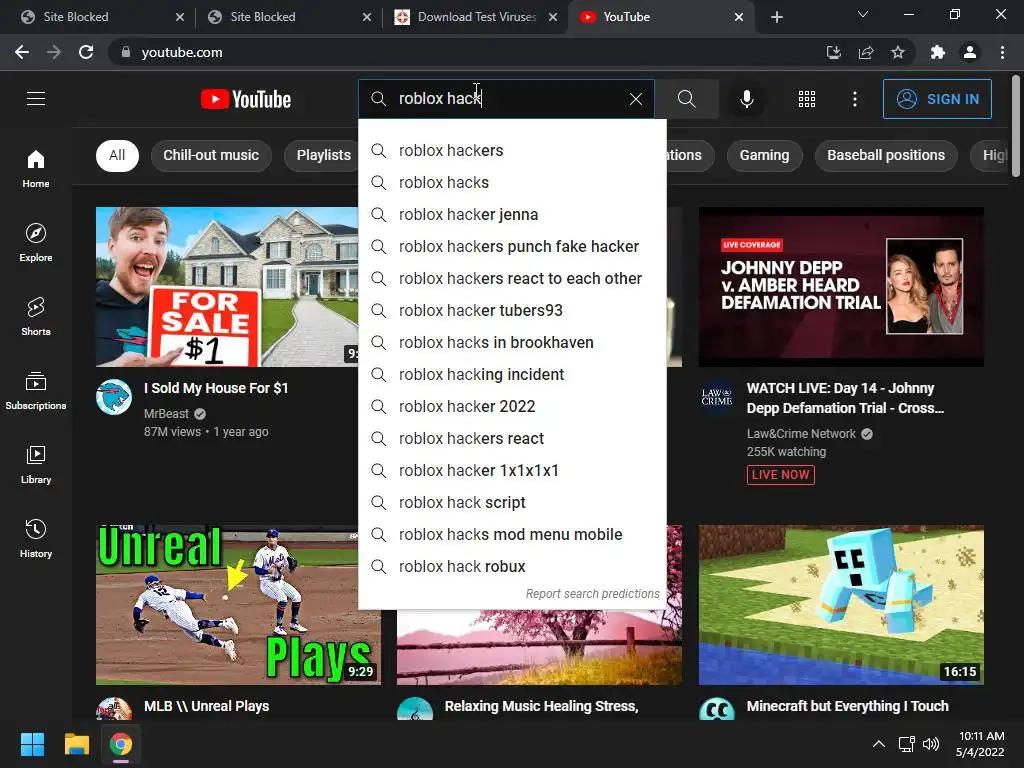Choose suggestion 'roblox hacks mod menu mobile'

tap(513, 534)
